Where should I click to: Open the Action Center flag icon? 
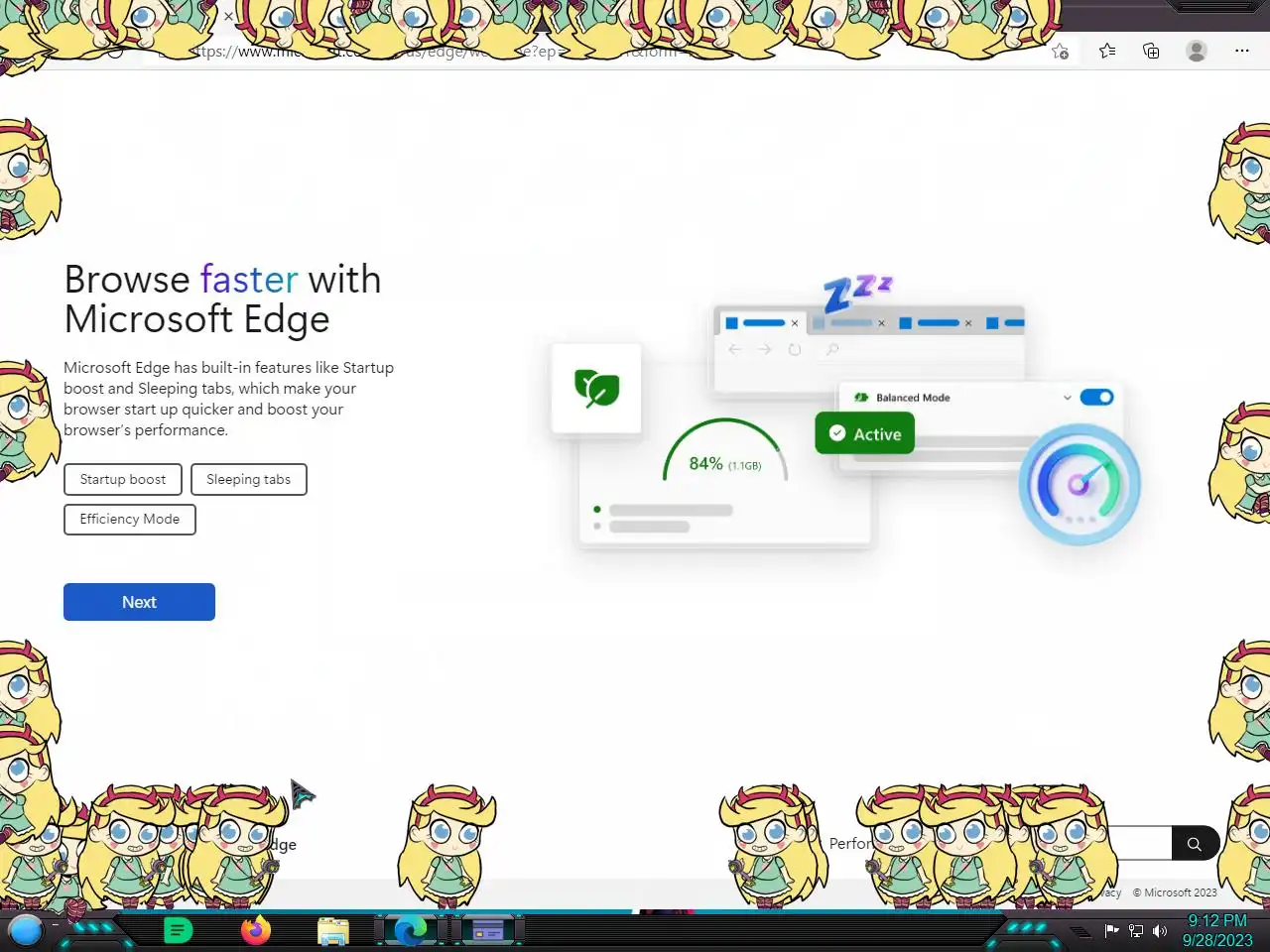[1111, 930]
